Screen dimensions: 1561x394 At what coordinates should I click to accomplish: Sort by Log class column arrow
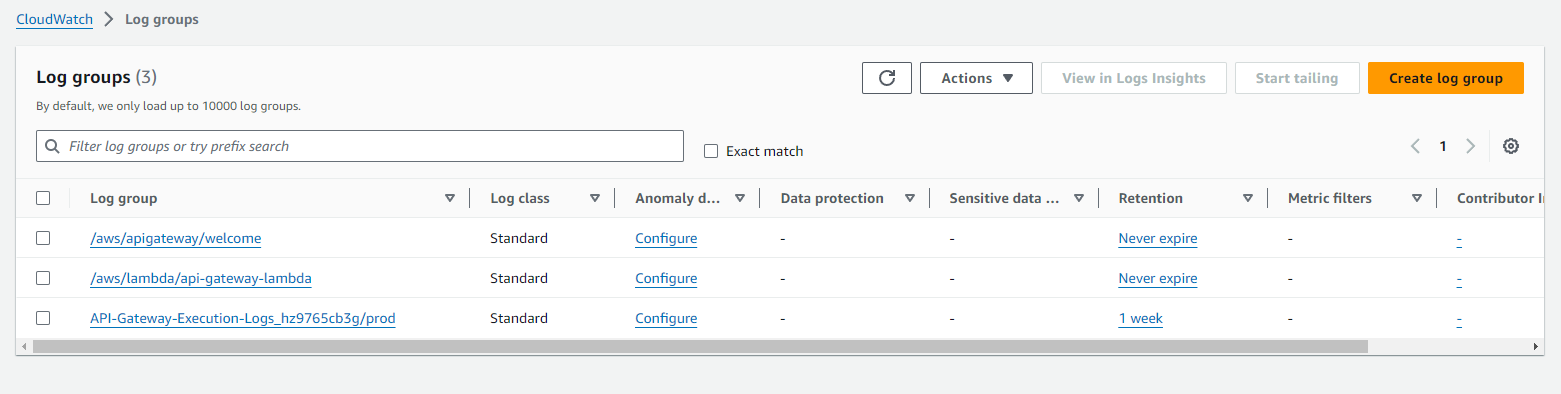coord(595,198)
